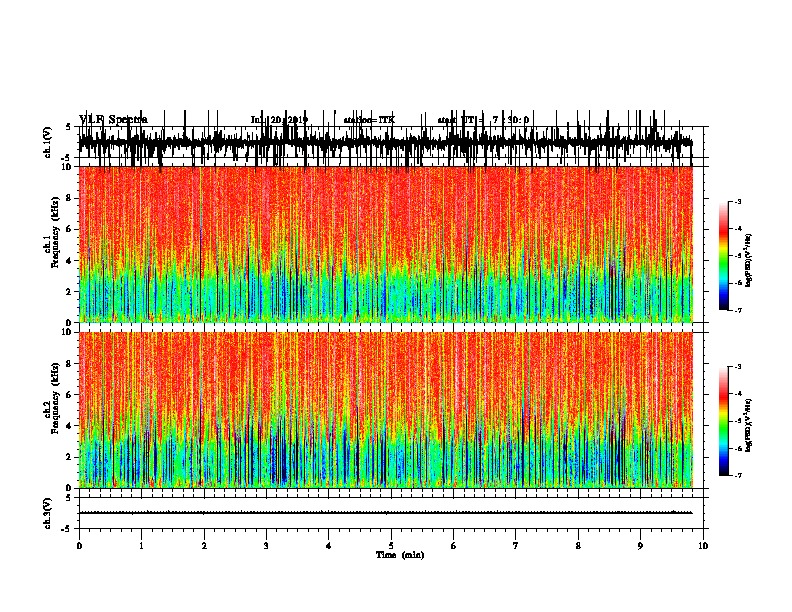Click the station=ITK header label
The image size is (792, 612).
pyautogui.click(x=369, y=120)
